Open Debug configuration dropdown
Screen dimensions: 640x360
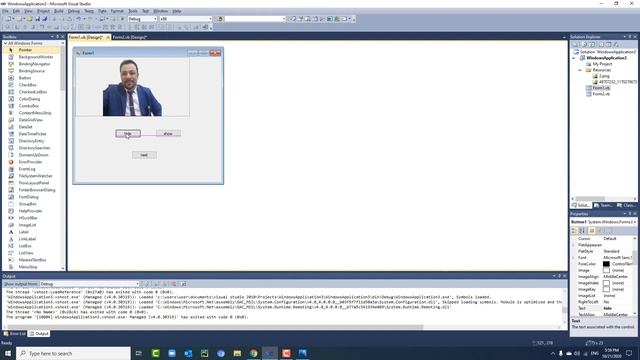pos(142,19)
